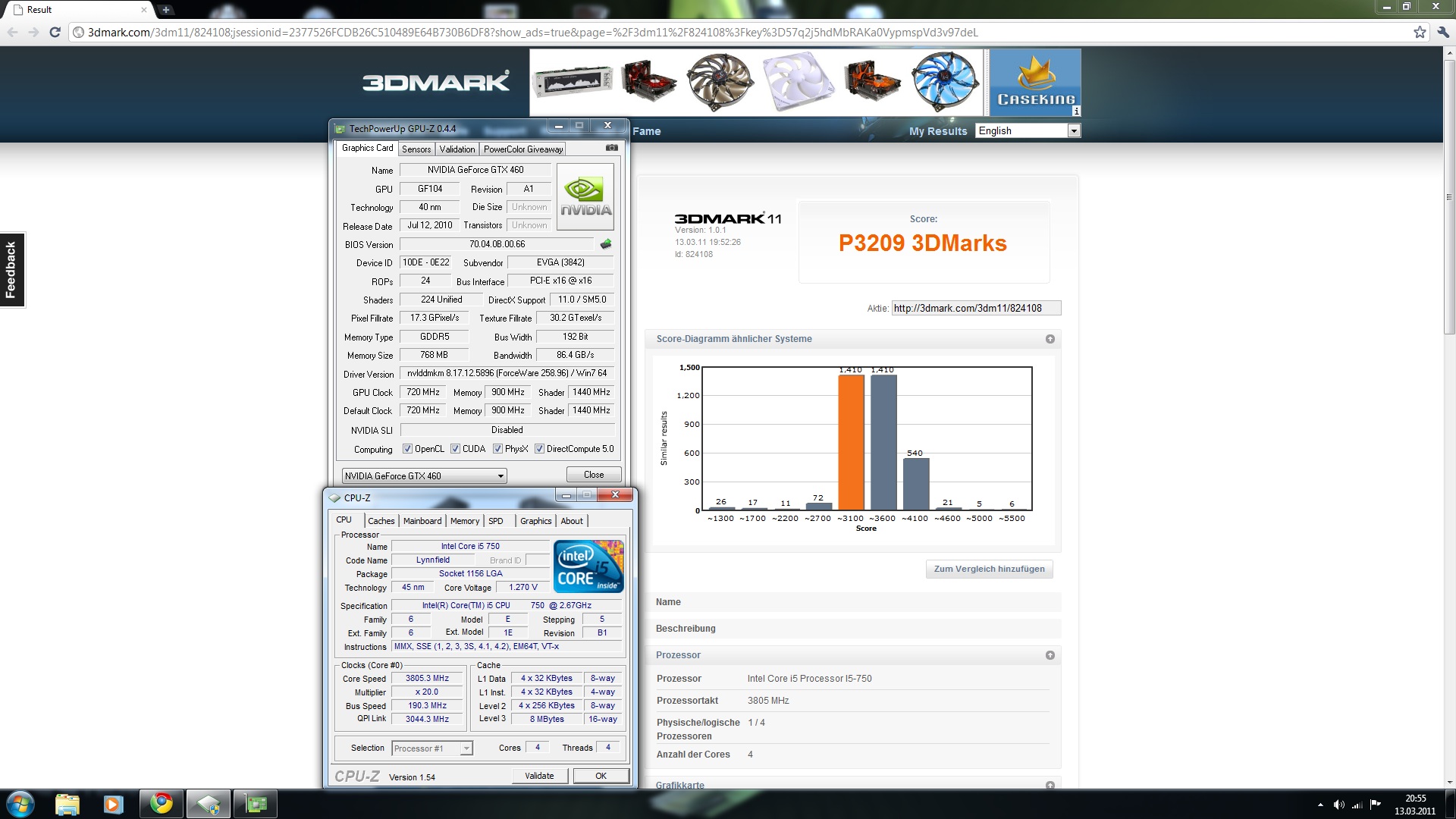Bookmark this page with the star icon
1456x819 pixels.
coord(1420,32)
